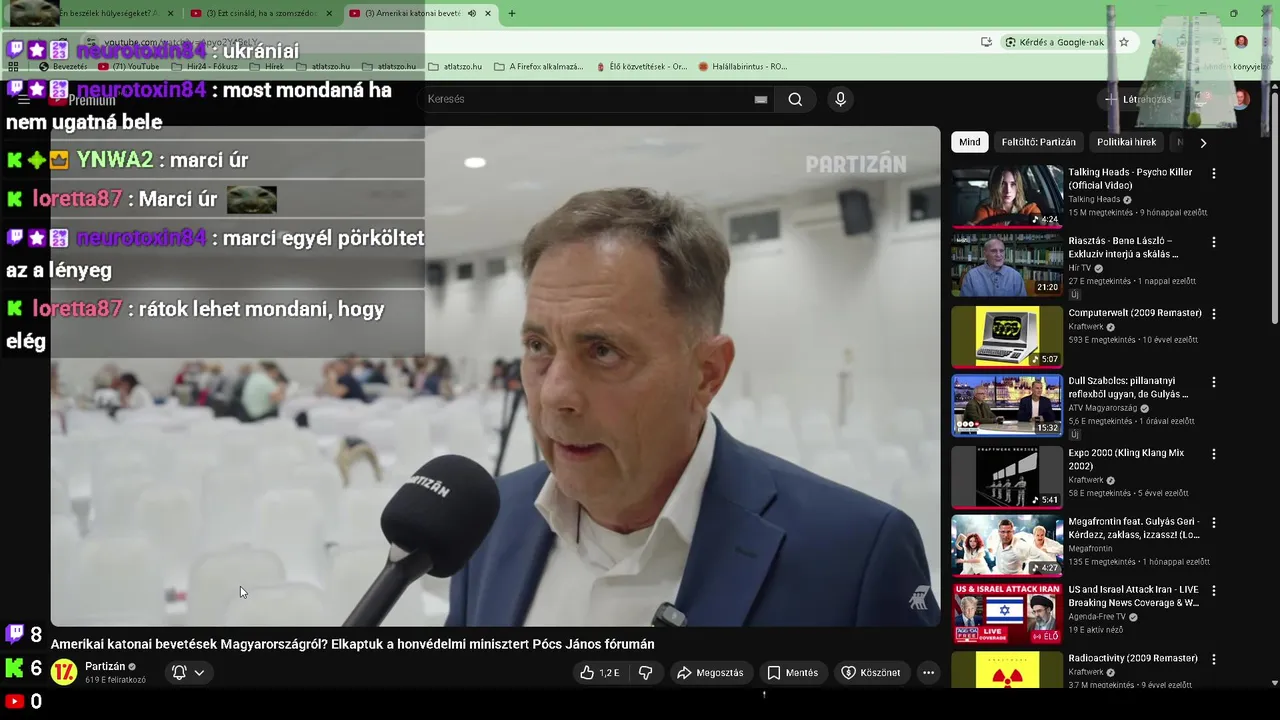The height and width of the screenshot is (720, 1280).
Task: Open the Bevezetés bookmark
Action: 62,66
